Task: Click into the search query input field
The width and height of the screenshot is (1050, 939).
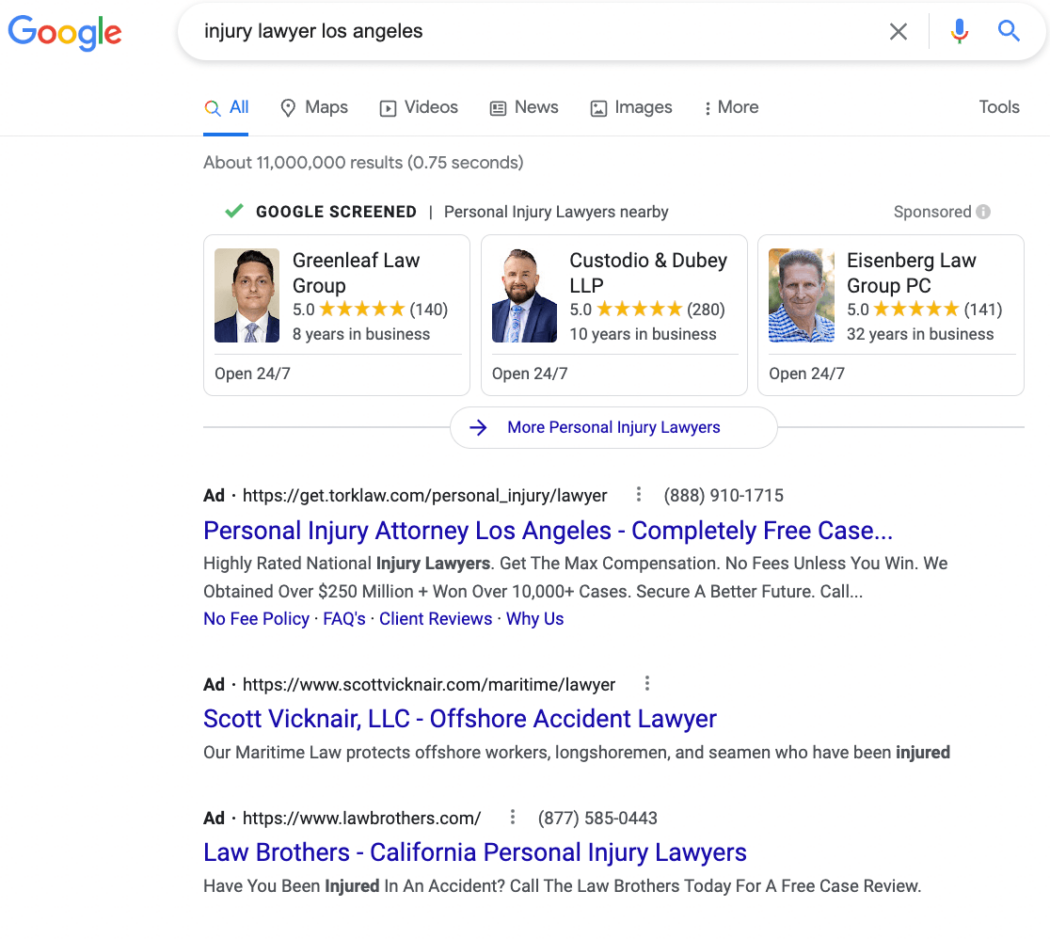Action: (536, 31)
